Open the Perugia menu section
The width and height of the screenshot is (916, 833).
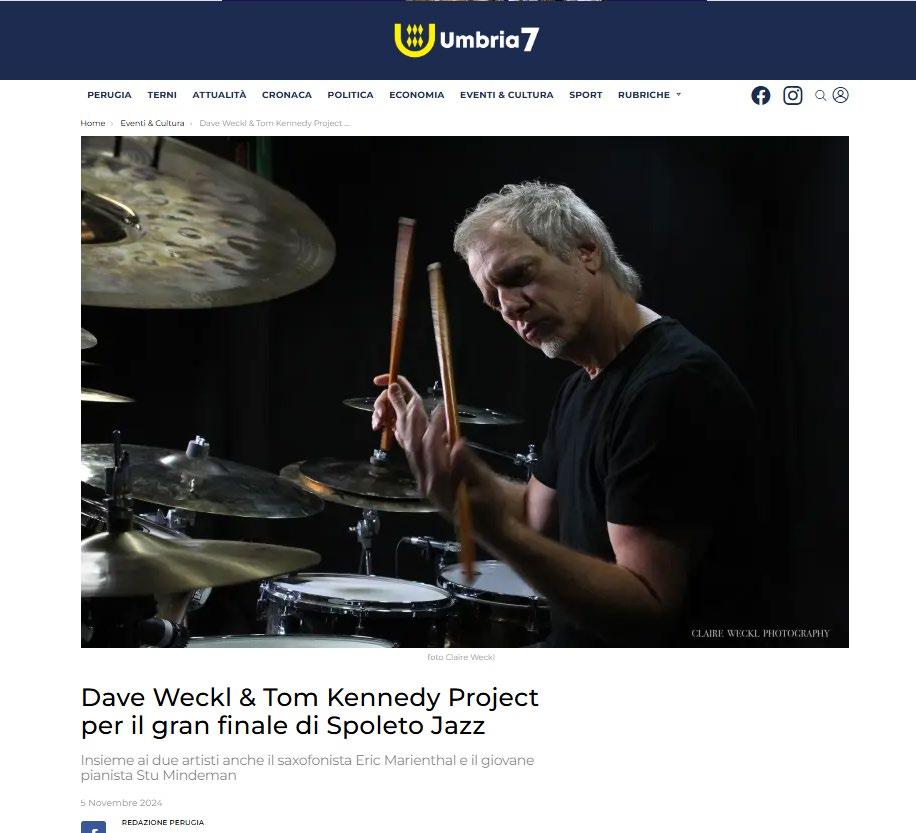point(109,95)
